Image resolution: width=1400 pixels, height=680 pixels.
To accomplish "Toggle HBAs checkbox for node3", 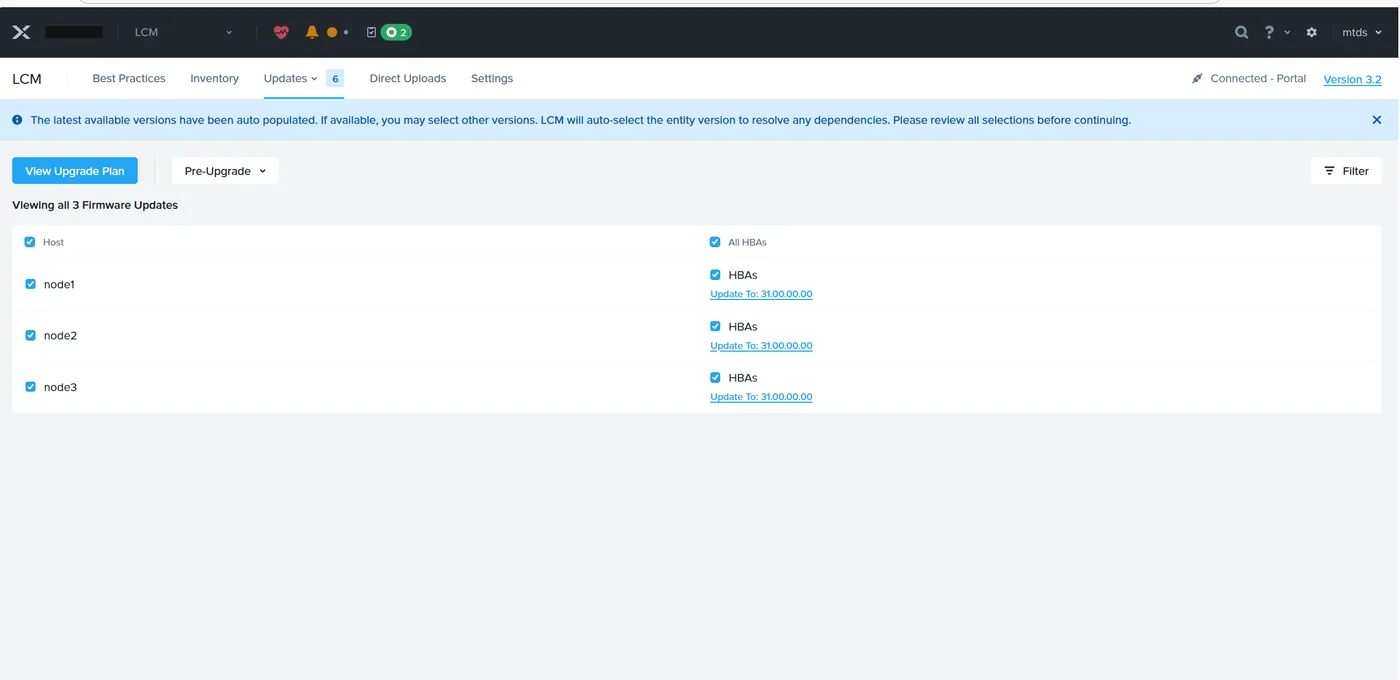I will click(715, 377).
